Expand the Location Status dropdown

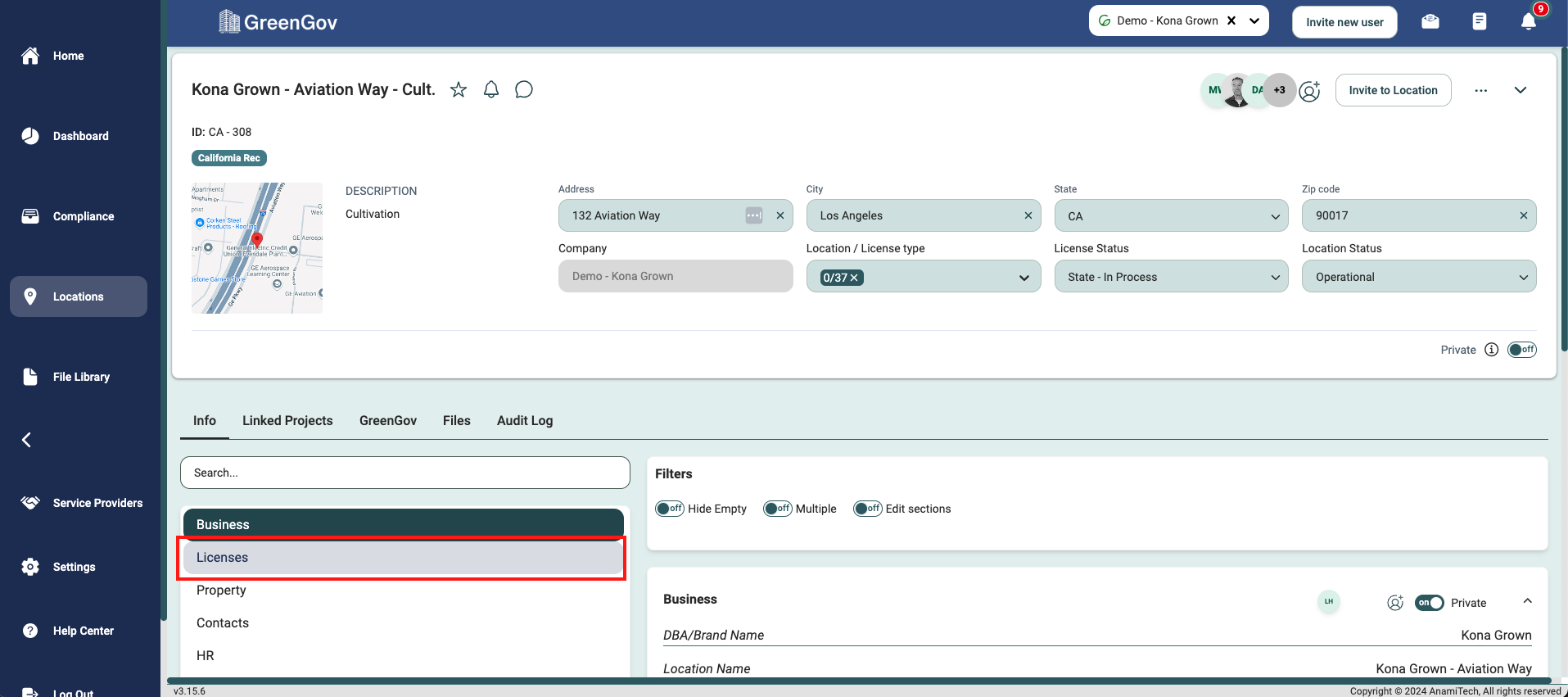tap(1418, 277)
